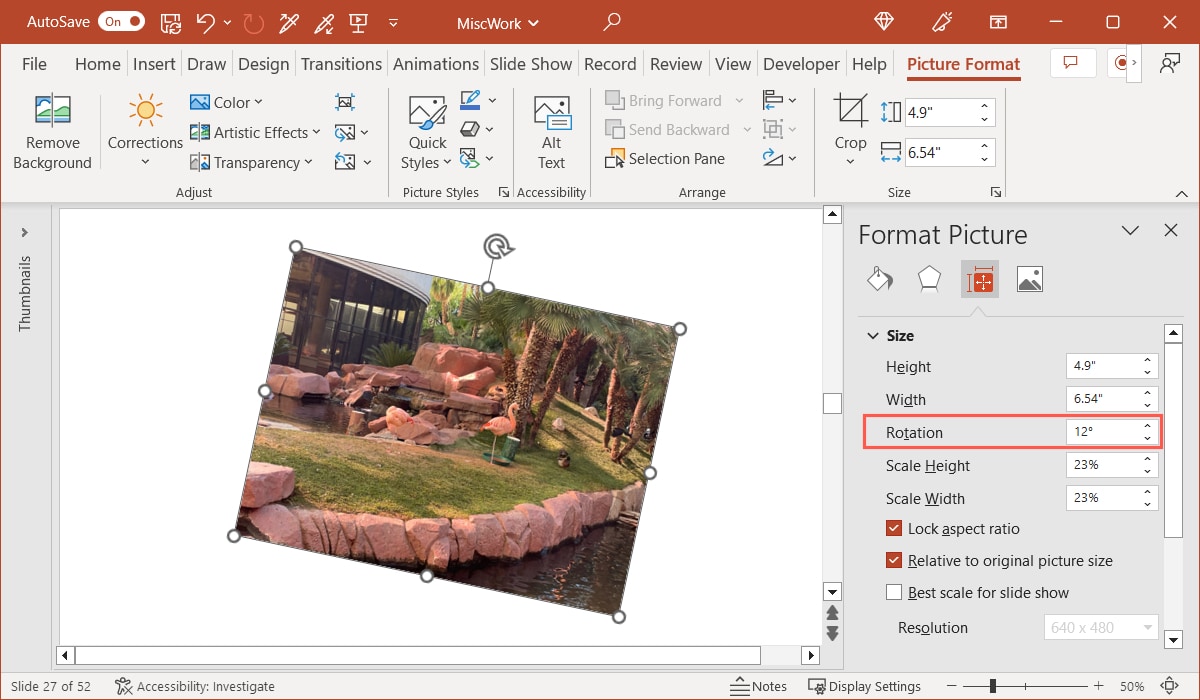Enable Best scale for slide show

[x=893, y=592]
